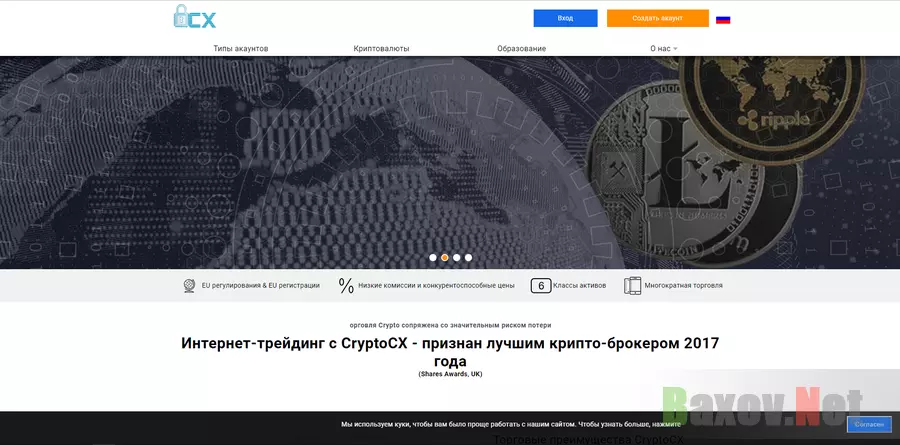
Task: Click the CryptoCX padlock logo
Action: [195, 17]
